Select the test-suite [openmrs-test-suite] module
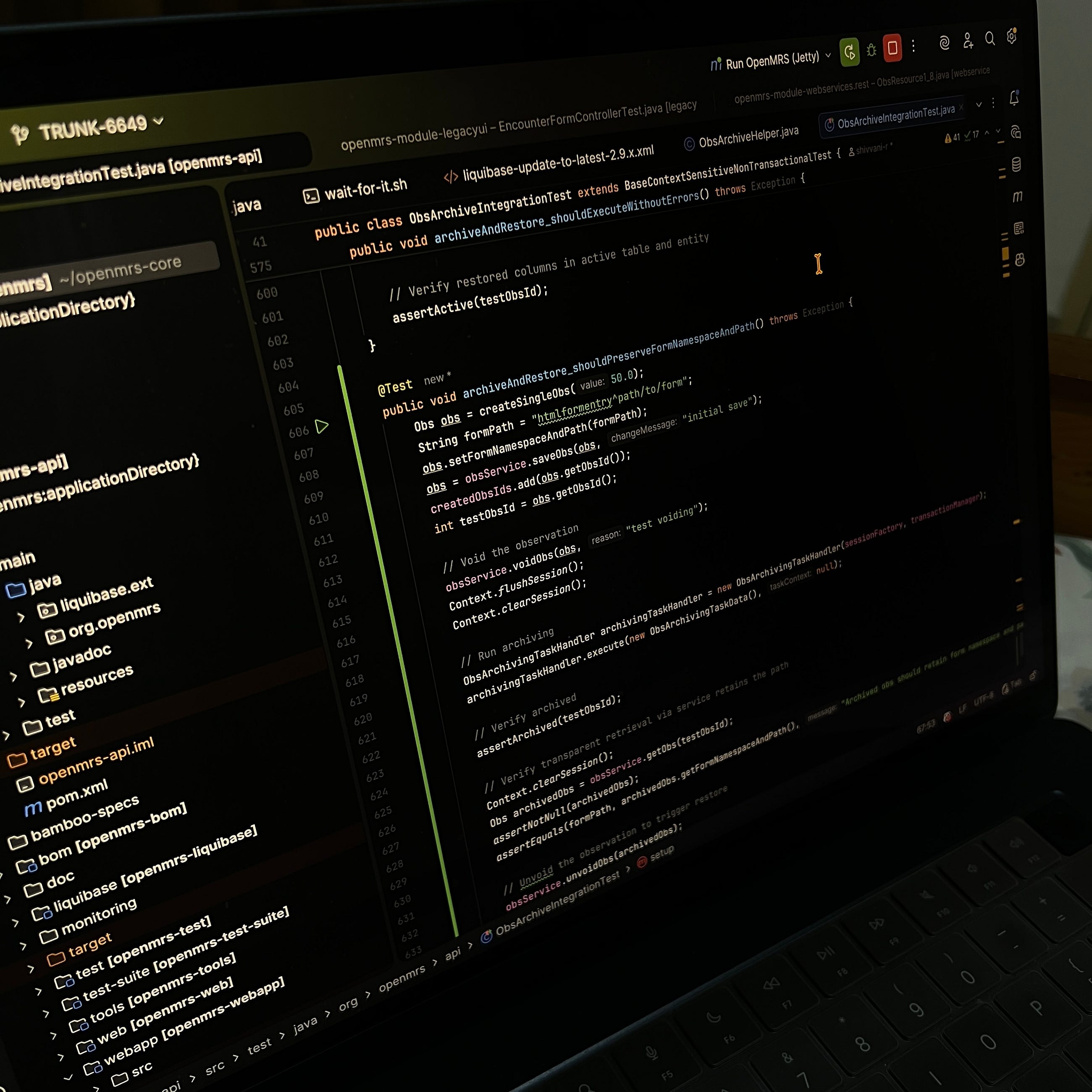Viewport: 1092px width, 1092px height. pyautogui.click(x=185, y=953)
